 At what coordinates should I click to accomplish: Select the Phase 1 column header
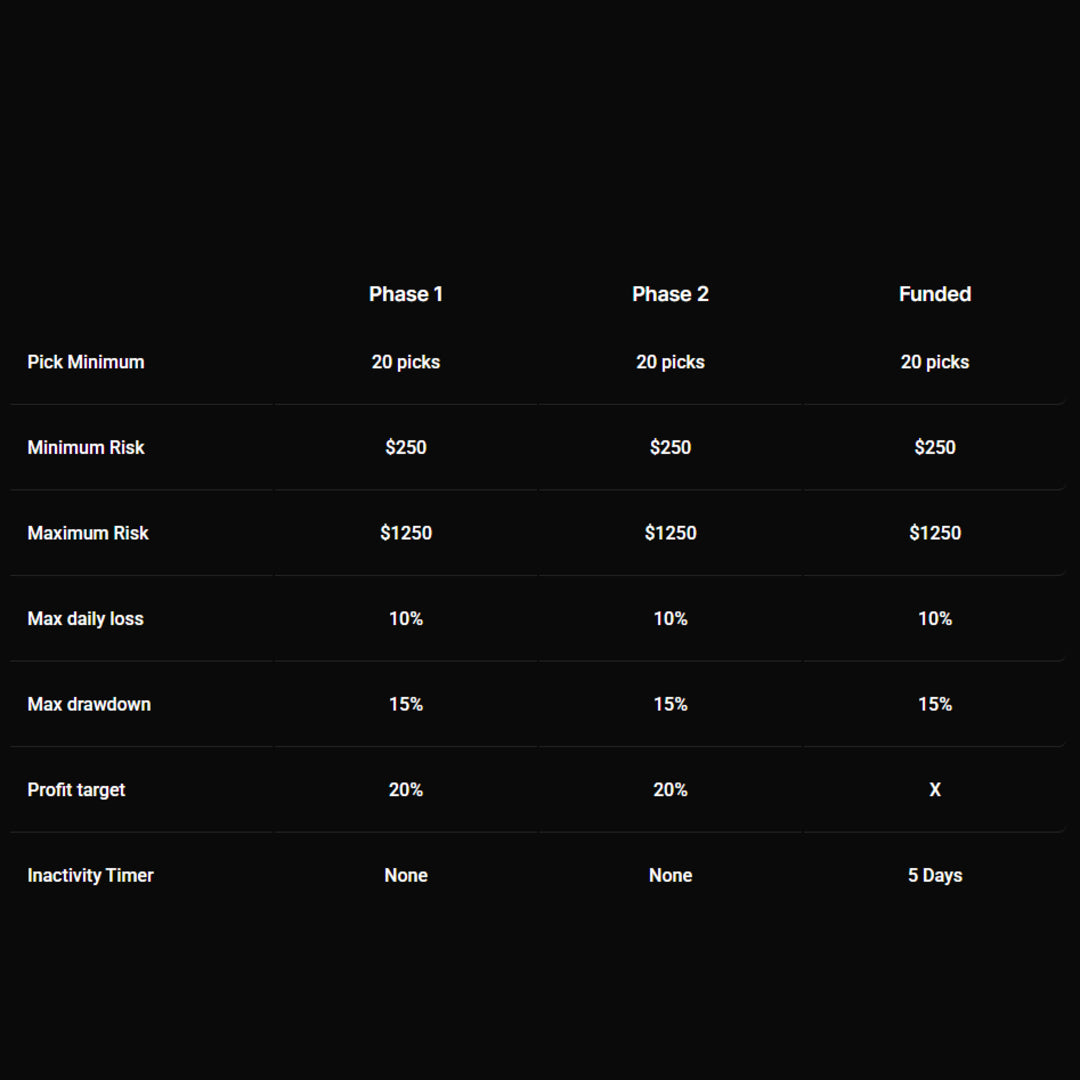click(406, 294)
